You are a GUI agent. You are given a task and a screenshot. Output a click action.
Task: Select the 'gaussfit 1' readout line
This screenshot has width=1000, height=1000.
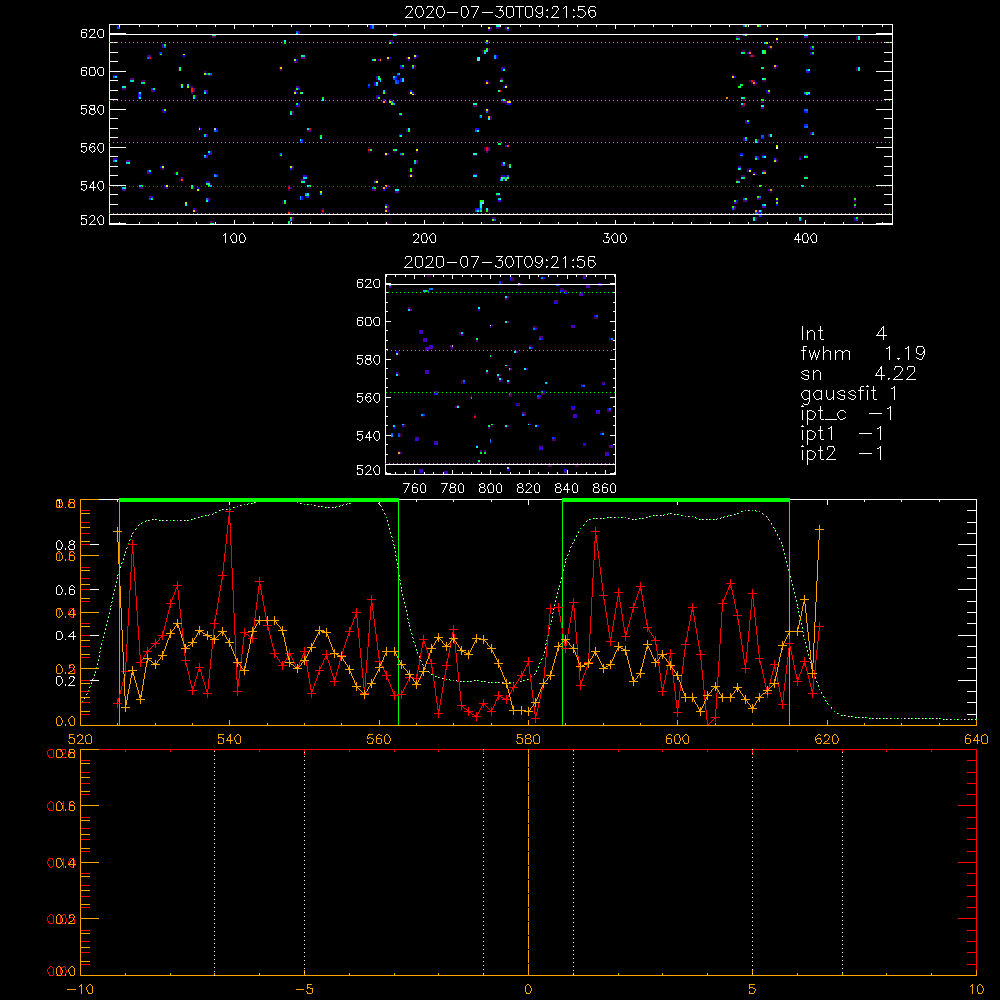tap(849, 394)
